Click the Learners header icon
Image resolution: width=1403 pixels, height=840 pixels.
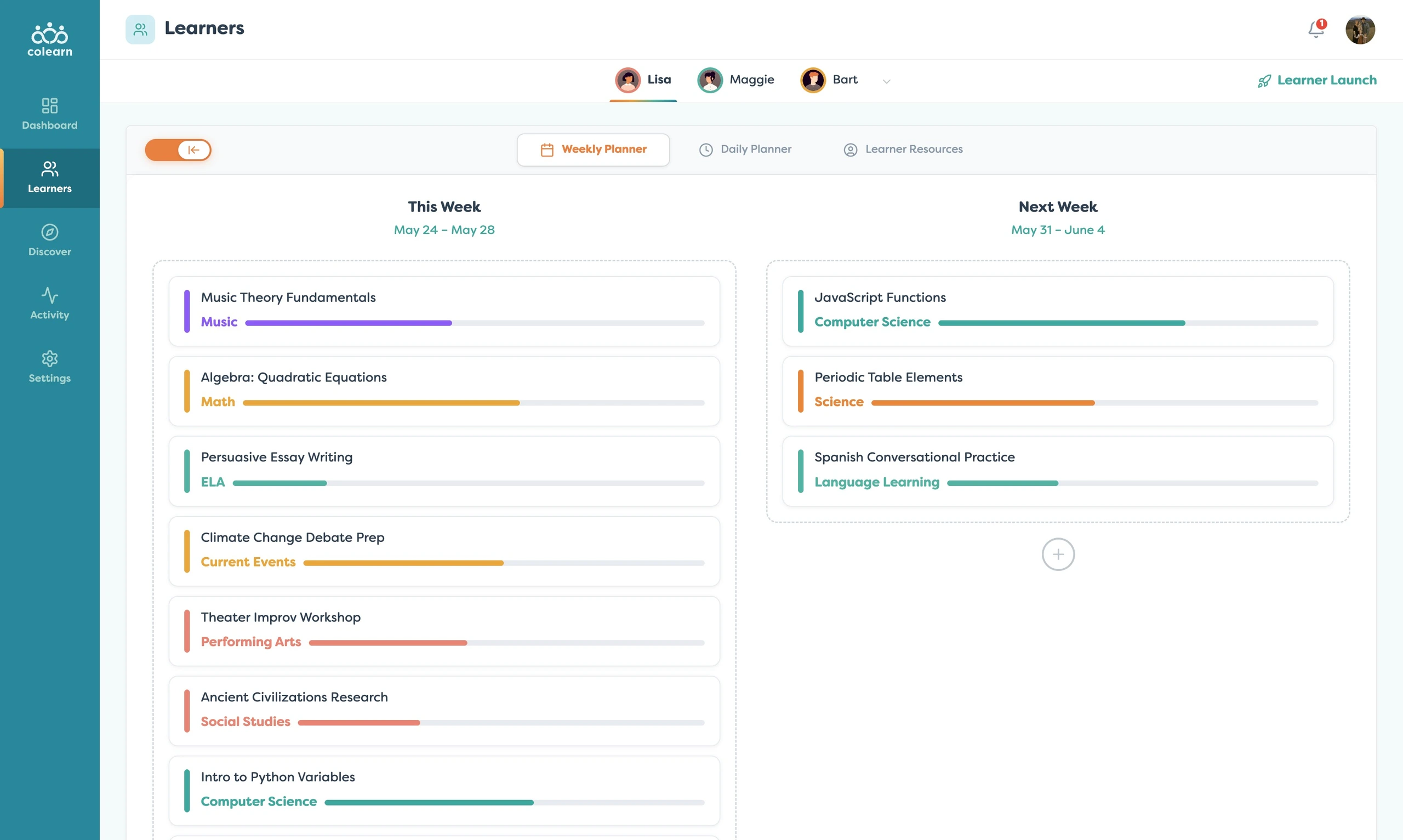pyautogui.click(x=140, y=30)
